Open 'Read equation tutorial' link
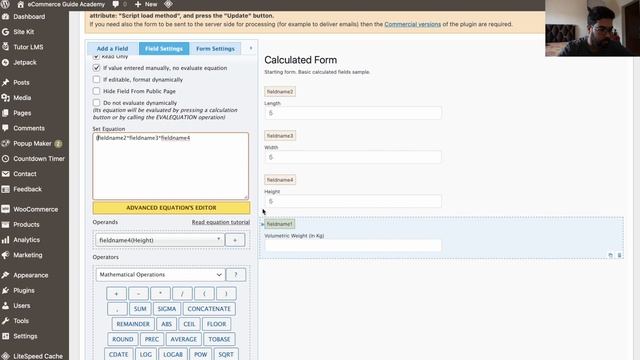640x360 pixels. point(221,222)
